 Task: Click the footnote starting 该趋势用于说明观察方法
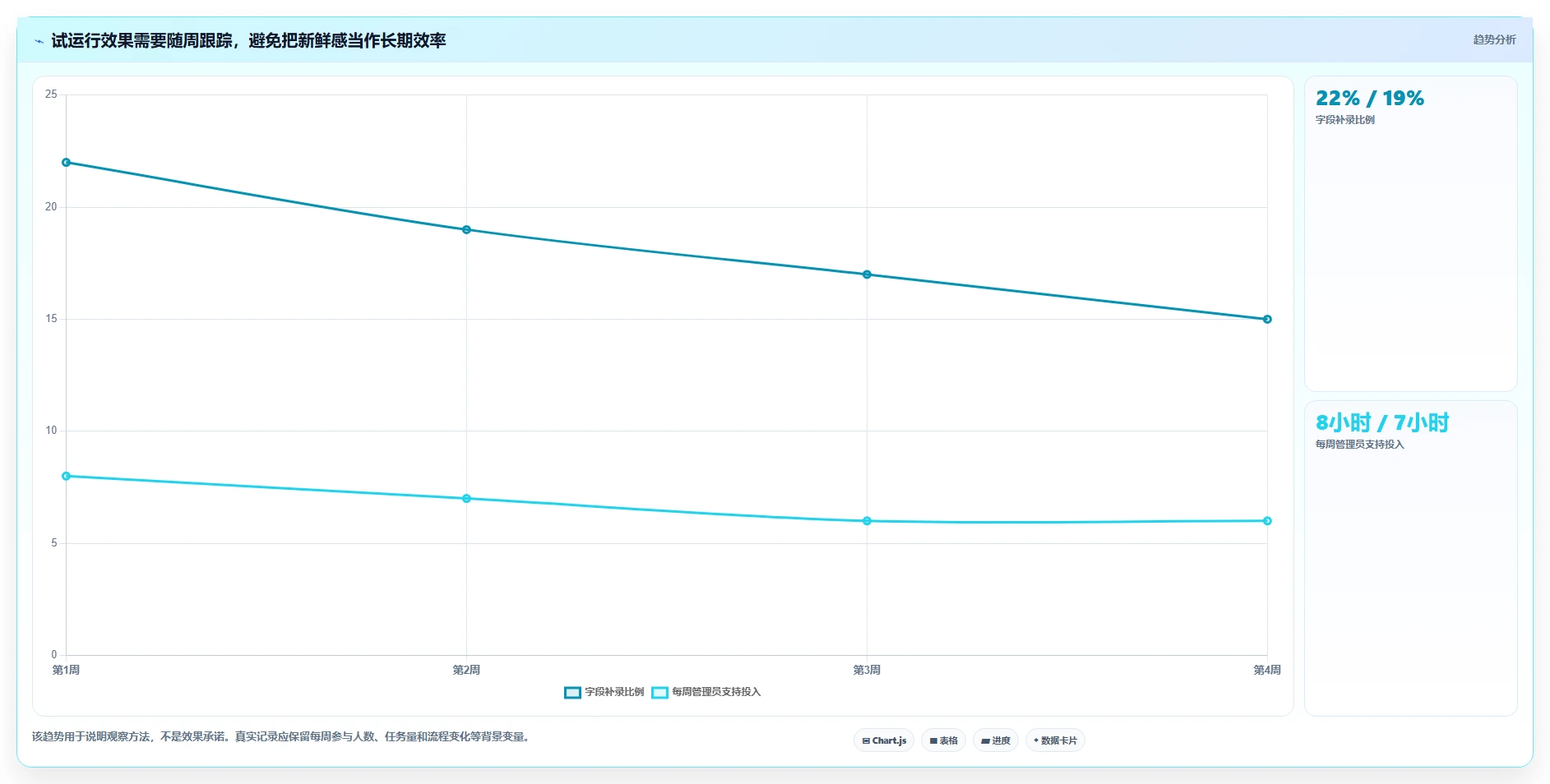click(x=283, y=737)
